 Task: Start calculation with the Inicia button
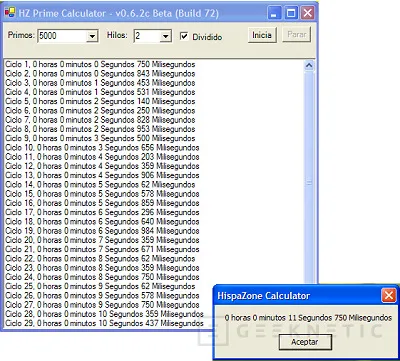click(x=262, y=35)
